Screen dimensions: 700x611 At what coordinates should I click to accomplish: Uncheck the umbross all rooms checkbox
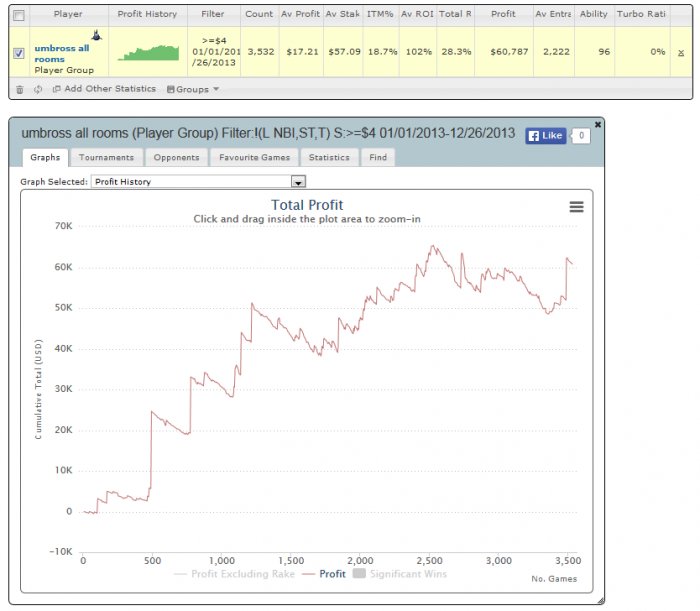coord(19,53)
